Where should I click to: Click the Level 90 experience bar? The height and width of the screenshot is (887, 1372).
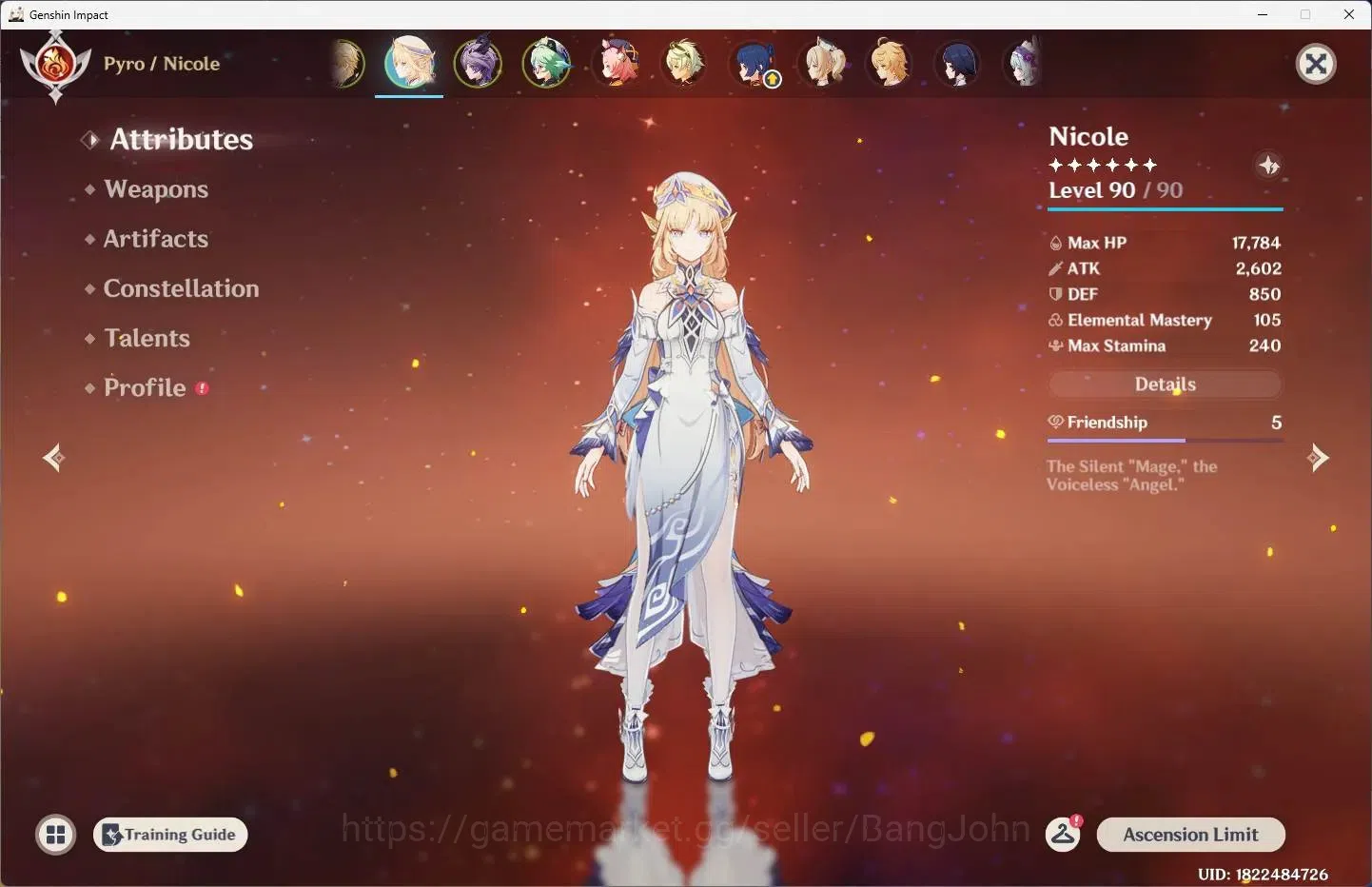(x=1166, y=208)
